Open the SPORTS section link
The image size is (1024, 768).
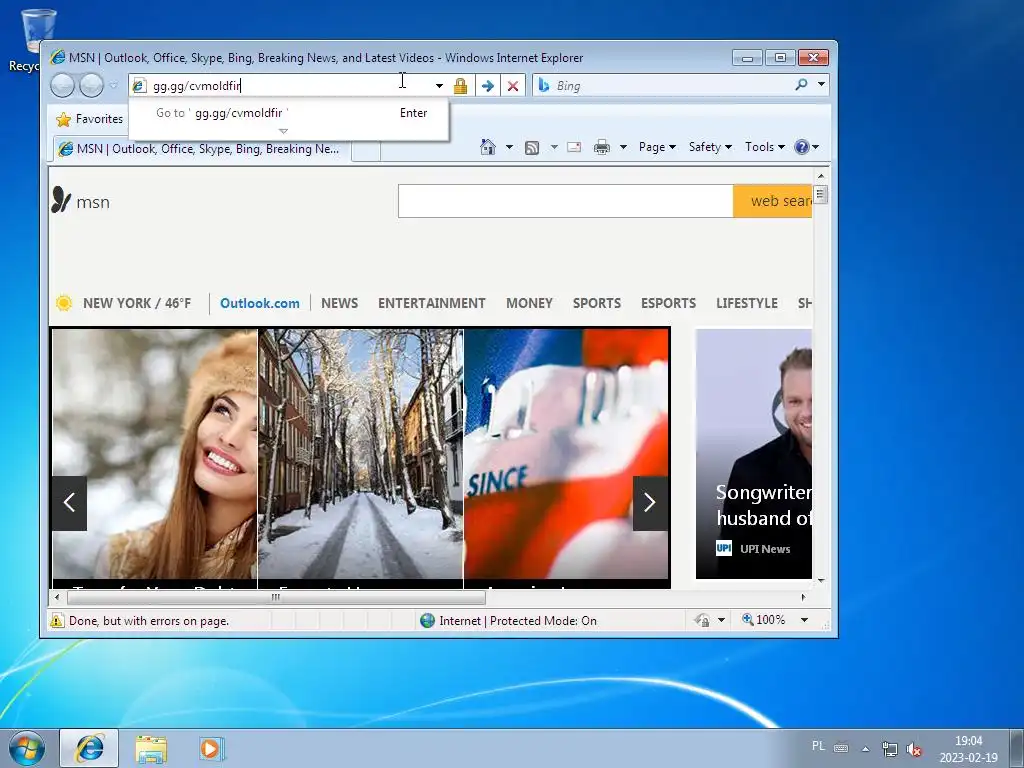pos(597,303)
